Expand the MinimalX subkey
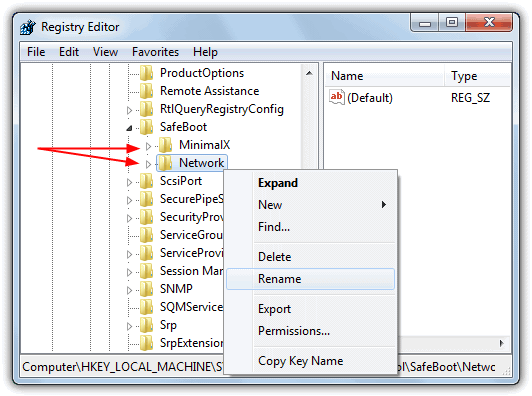 pos(148,146)
